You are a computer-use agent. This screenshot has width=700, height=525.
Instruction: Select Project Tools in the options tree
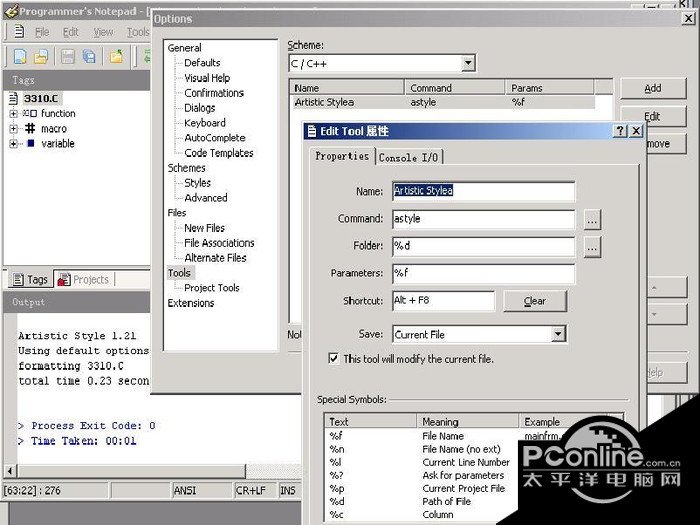211,288
